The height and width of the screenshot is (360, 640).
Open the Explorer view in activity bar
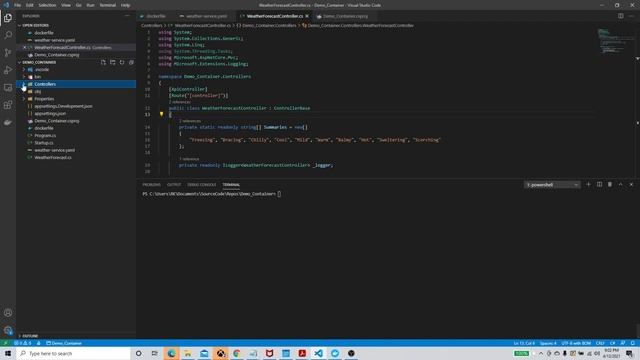[8, 18]
